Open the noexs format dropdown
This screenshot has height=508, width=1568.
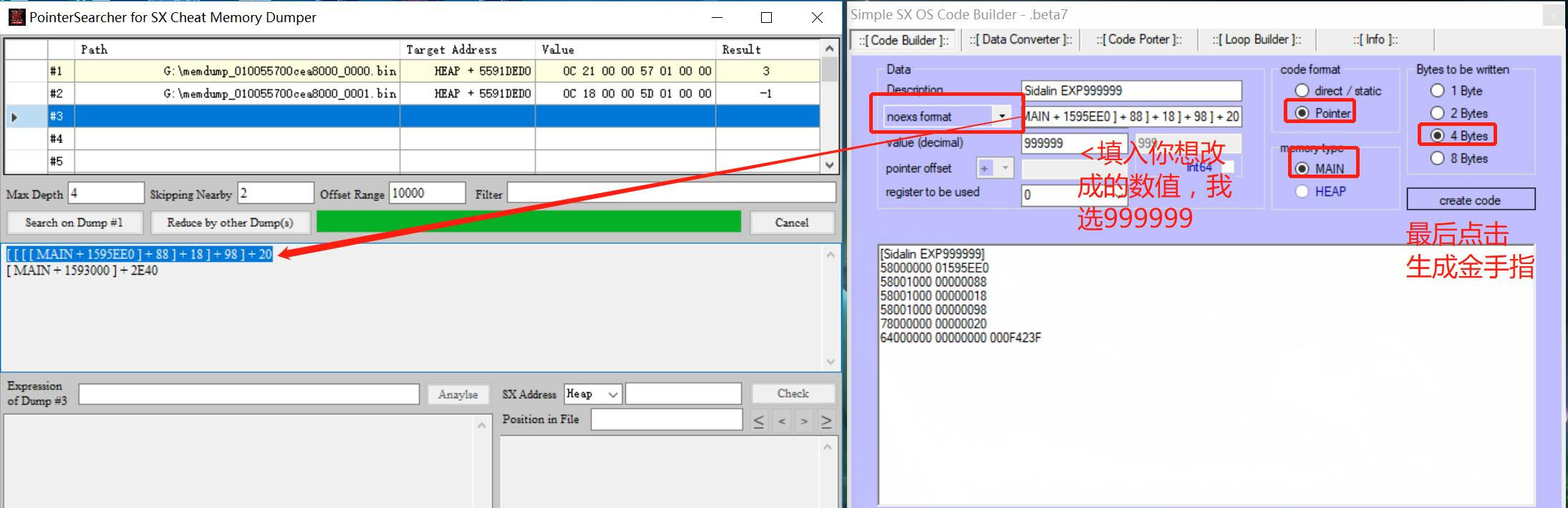point(1002,116)
